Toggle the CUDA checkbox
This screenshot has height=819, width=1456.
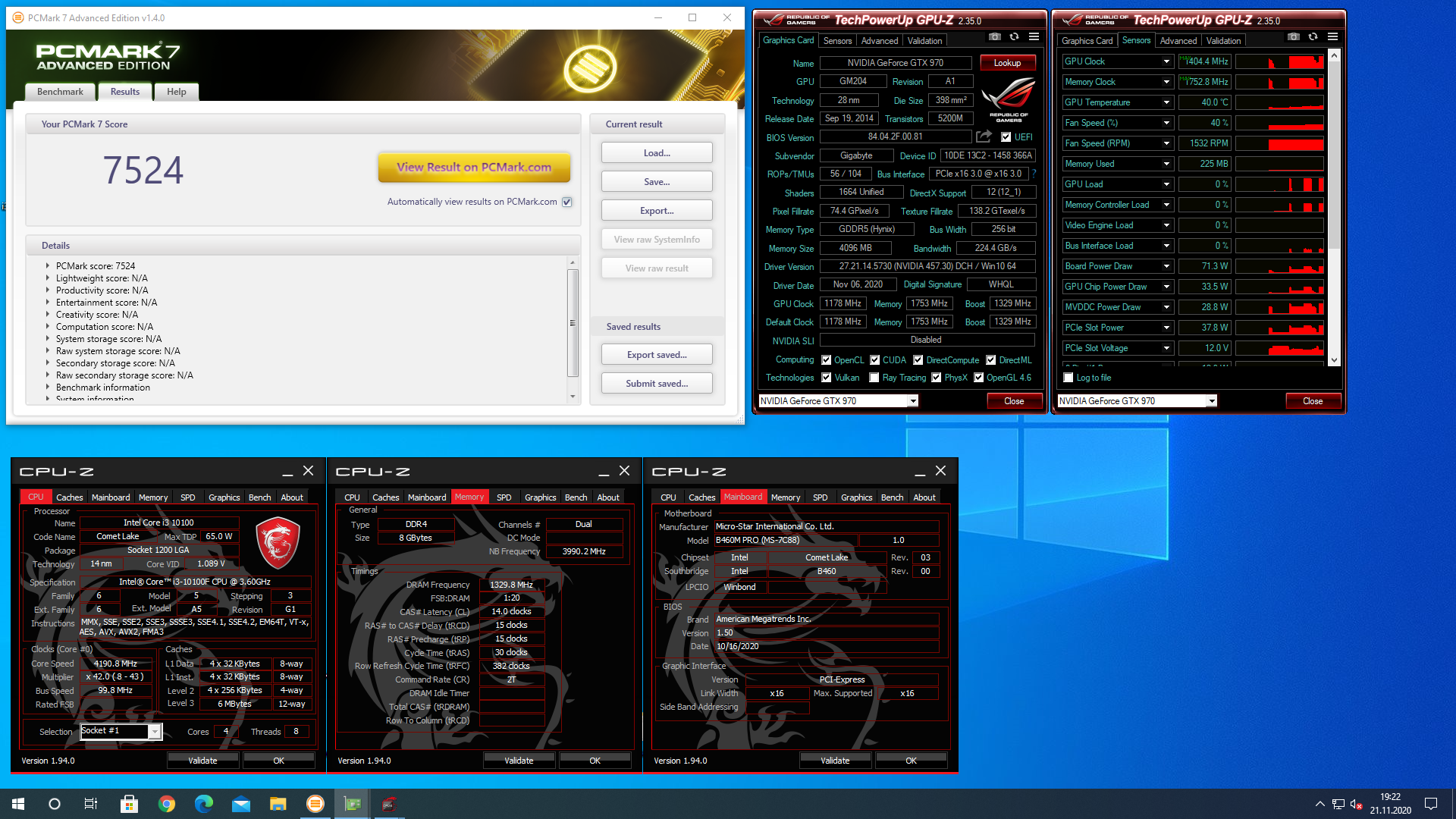[875, 360]
